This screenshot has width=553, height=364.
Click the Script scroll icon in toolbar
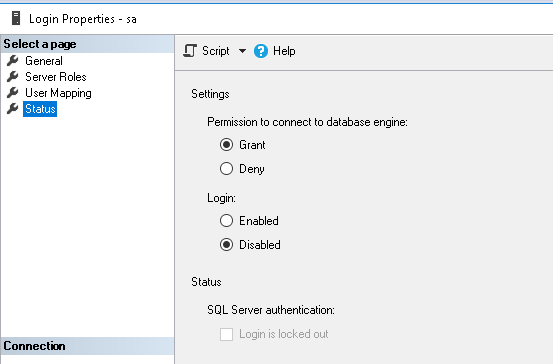tap(190, 51)
